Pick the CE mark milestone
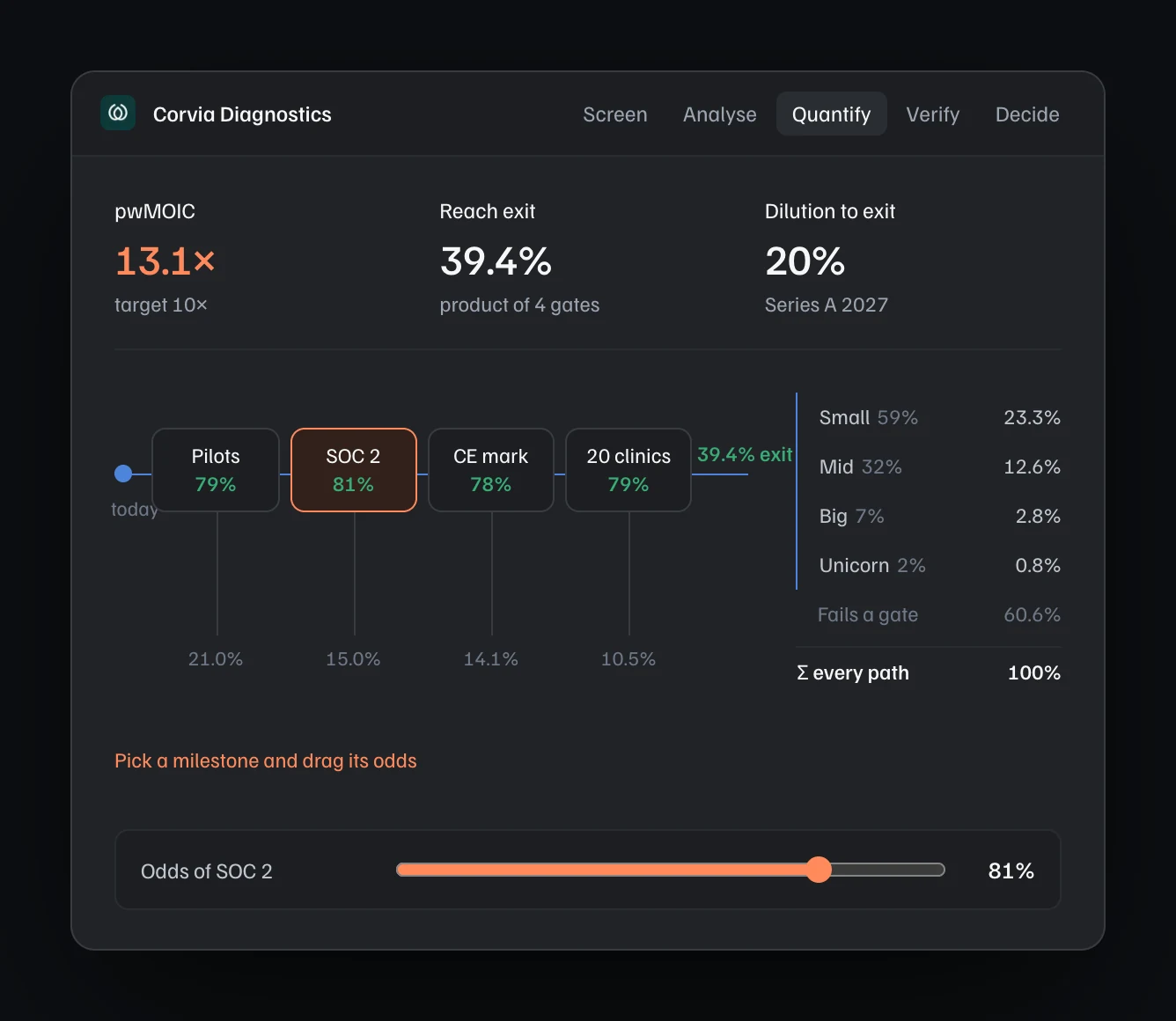 coord(491,470)
